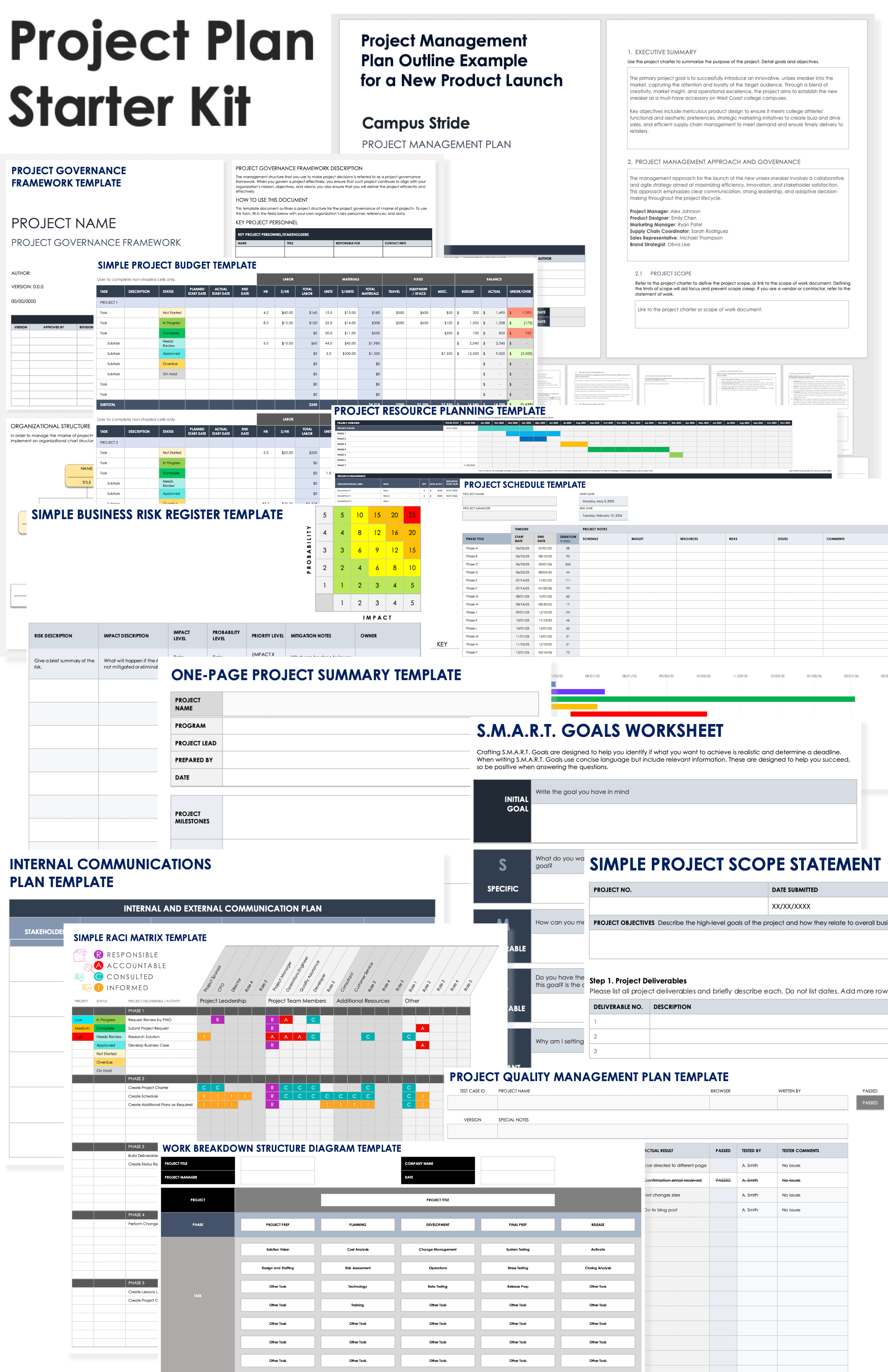888x1372 pixels.
Task: Click the 'XX/XX/XXXX' date submitted cell
Action: point(828,906)
